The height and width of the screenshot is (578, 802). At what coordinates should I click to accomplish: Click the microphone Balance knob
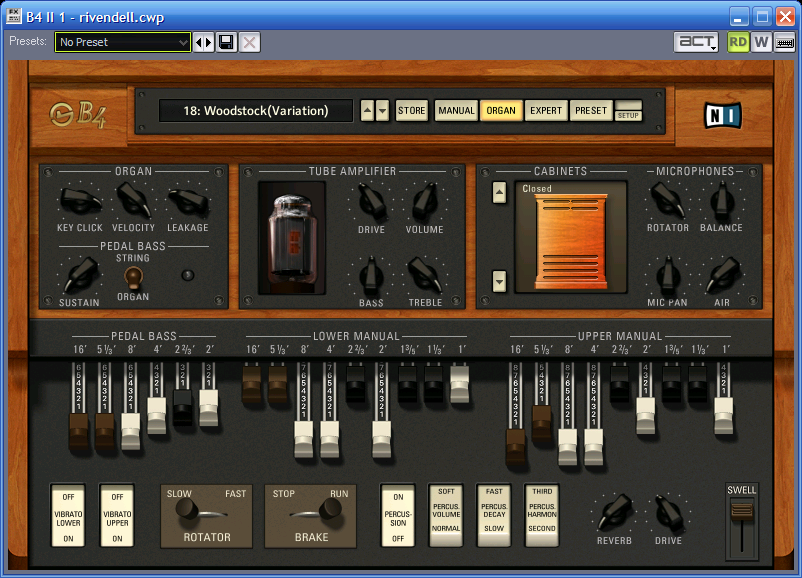(x=721, y=201)
